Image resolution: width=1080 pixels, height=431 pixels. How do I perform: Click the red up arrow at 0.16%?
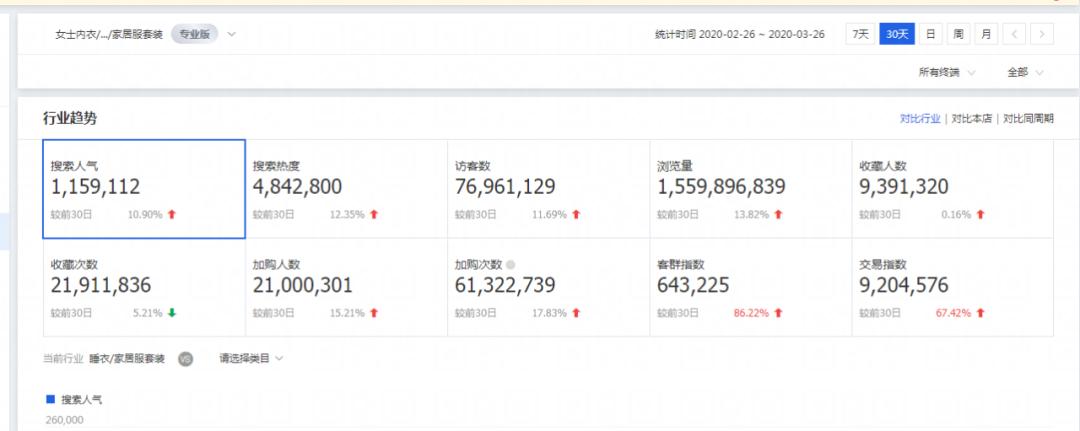(x=980, y=214)
